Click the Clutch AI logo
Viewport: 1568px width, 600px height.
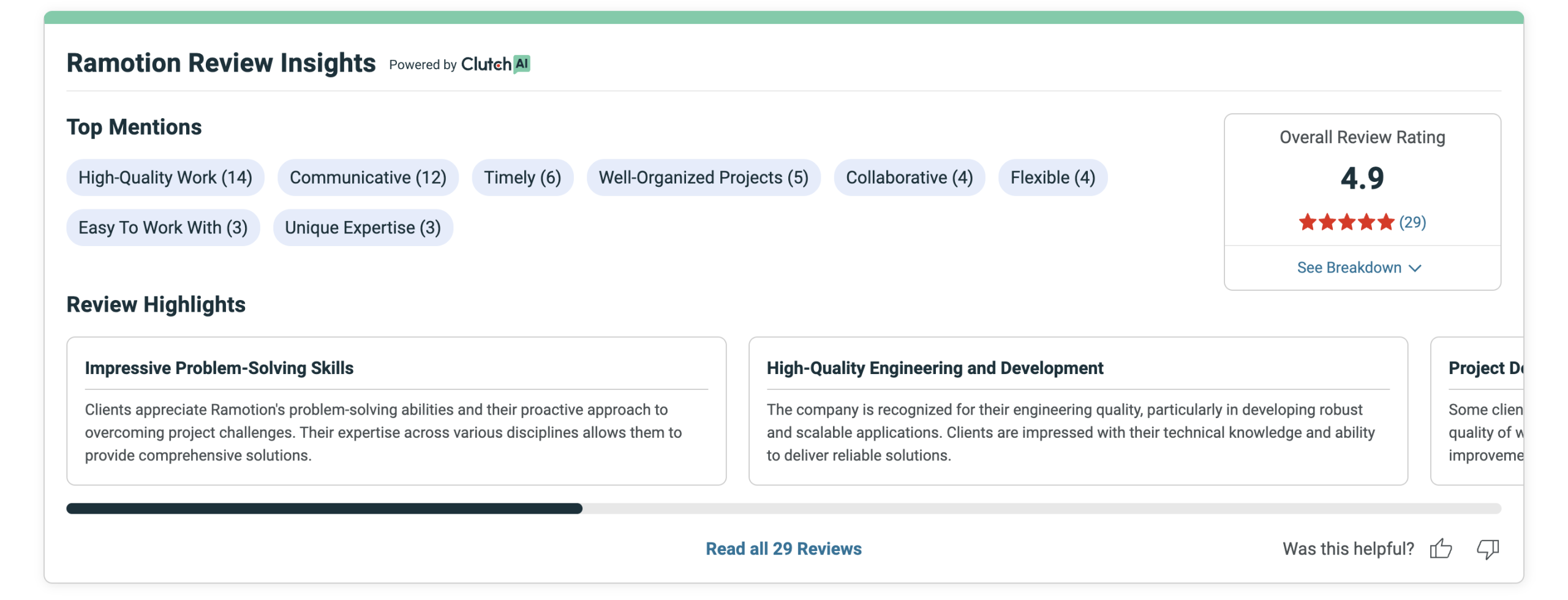coord(495,64)
